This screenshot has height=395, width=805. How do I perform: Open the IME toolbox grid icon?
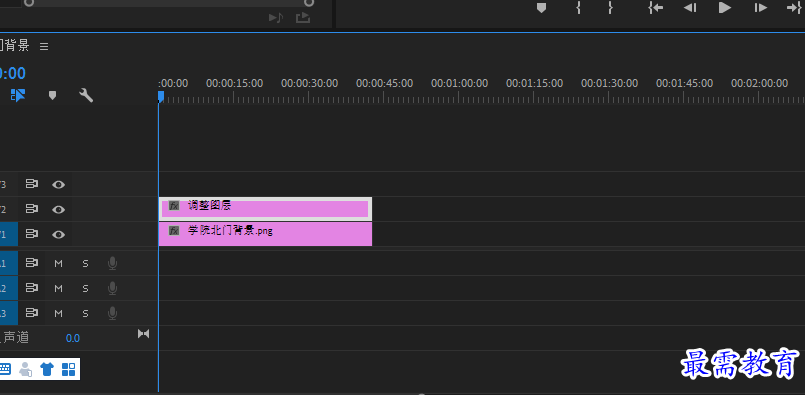click(68, 369)
